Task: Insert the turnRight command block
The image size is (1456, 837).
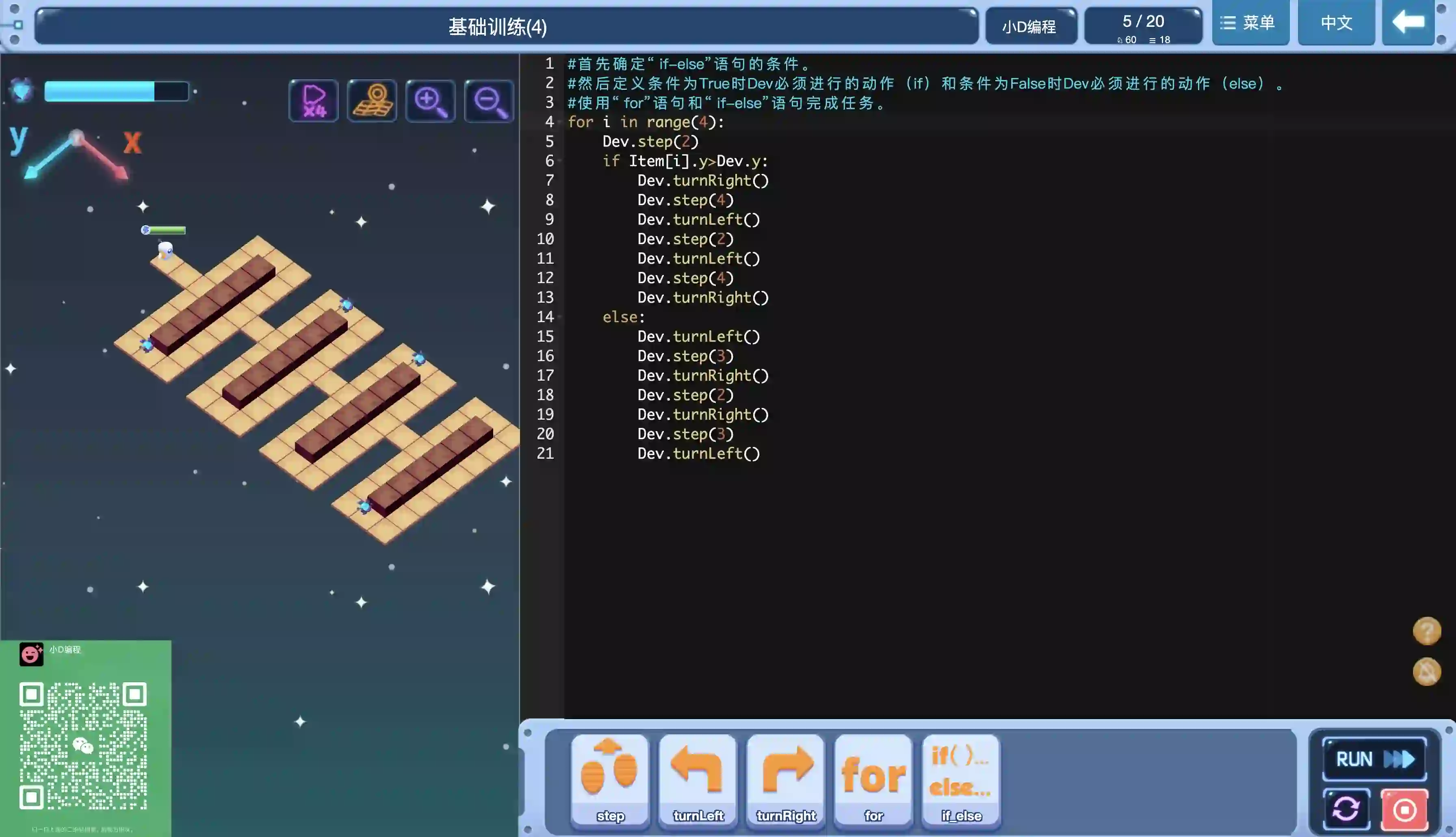Action: click(x=785, y=780)
